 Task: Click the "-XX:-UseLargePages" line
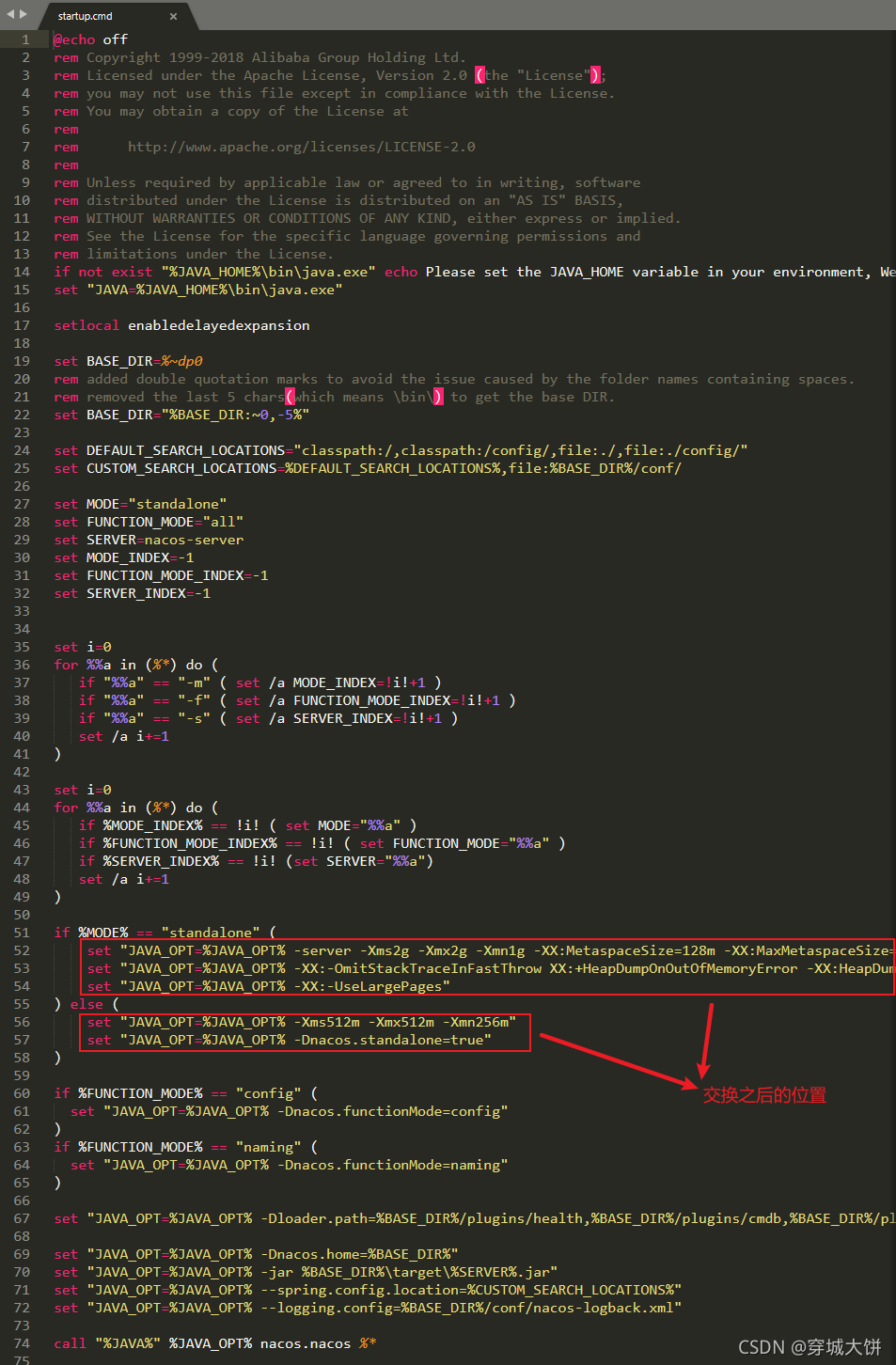coord(269,986)
